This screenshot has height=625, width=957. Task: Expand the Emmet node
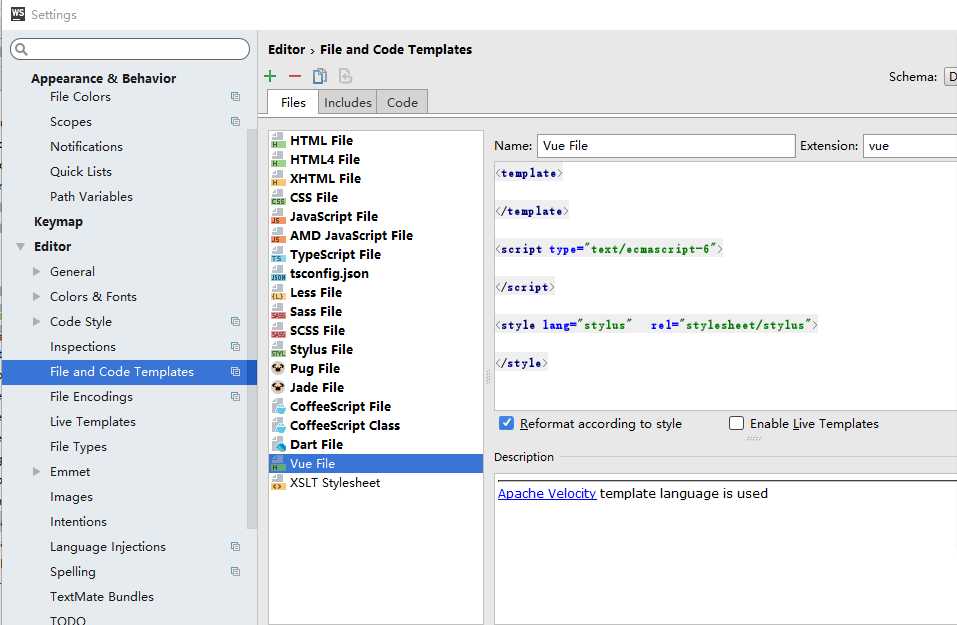[x=37, y=472]
